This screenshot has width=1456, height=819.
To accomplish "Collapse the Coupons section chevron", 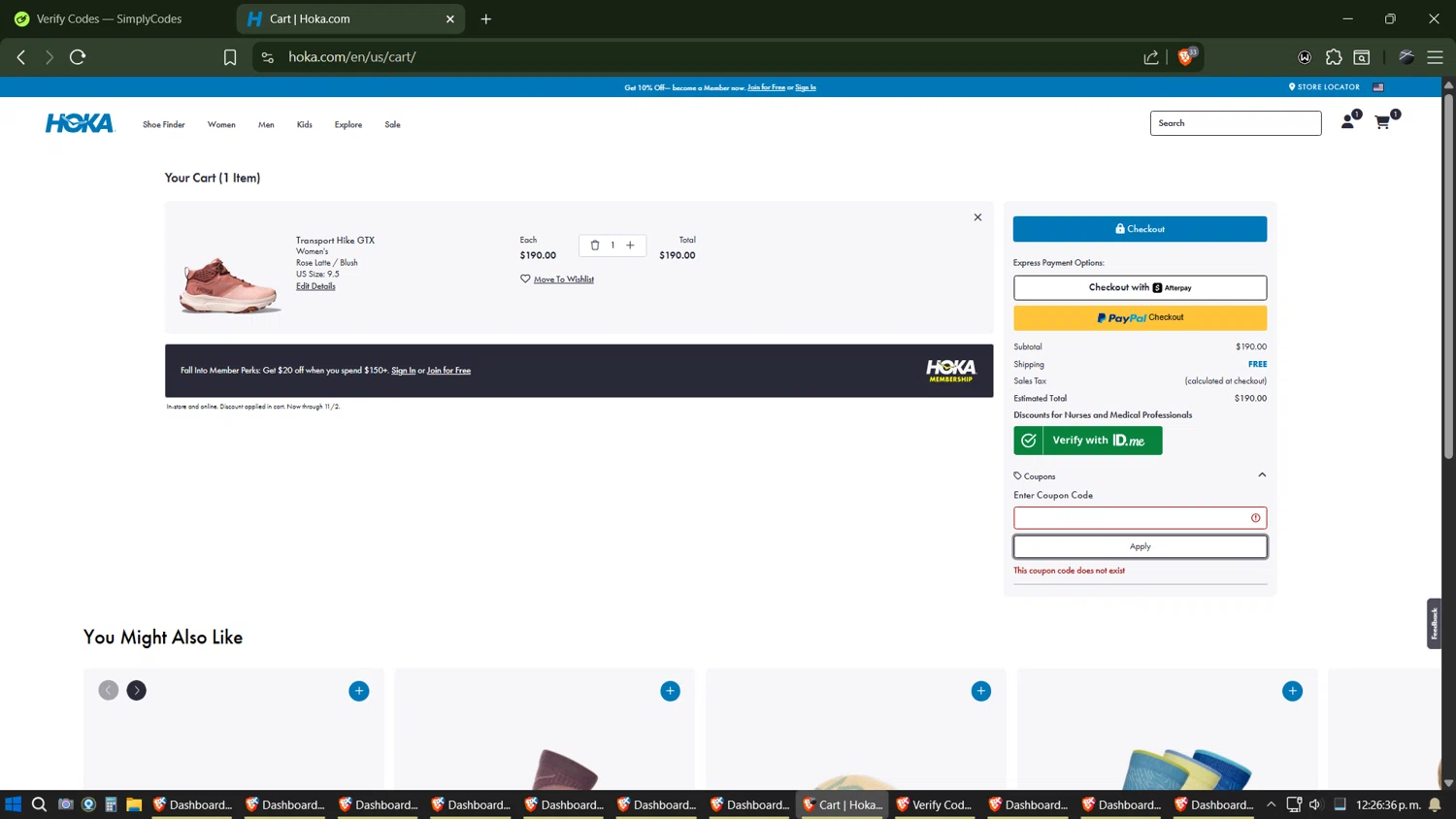I will (x=1262, y=475).
